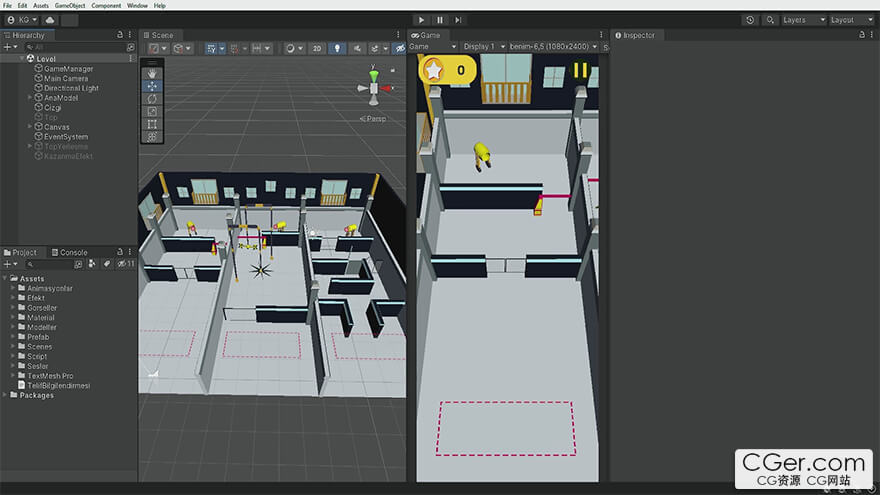Open the cloud services icon
Viewport: 880px width, 495px height.
[50, 20]
